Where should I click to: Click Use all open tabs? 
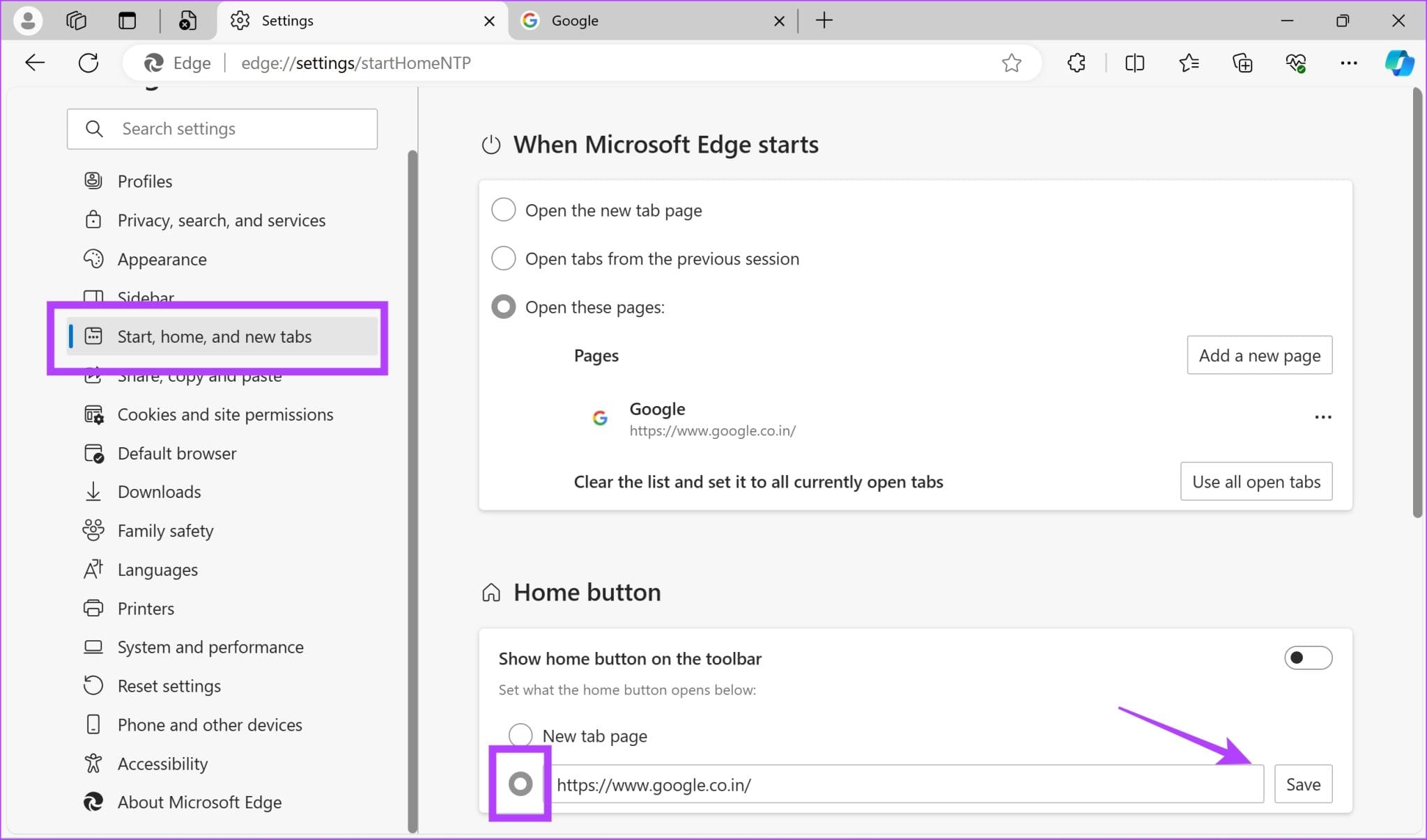(x=1256, y=481)
